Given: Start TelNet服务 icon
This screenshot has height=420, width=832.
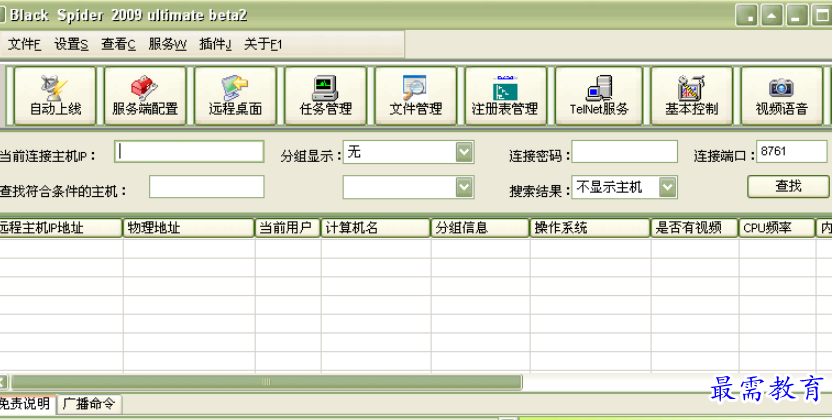Looking at the screenshot, I should coord(599,96).
